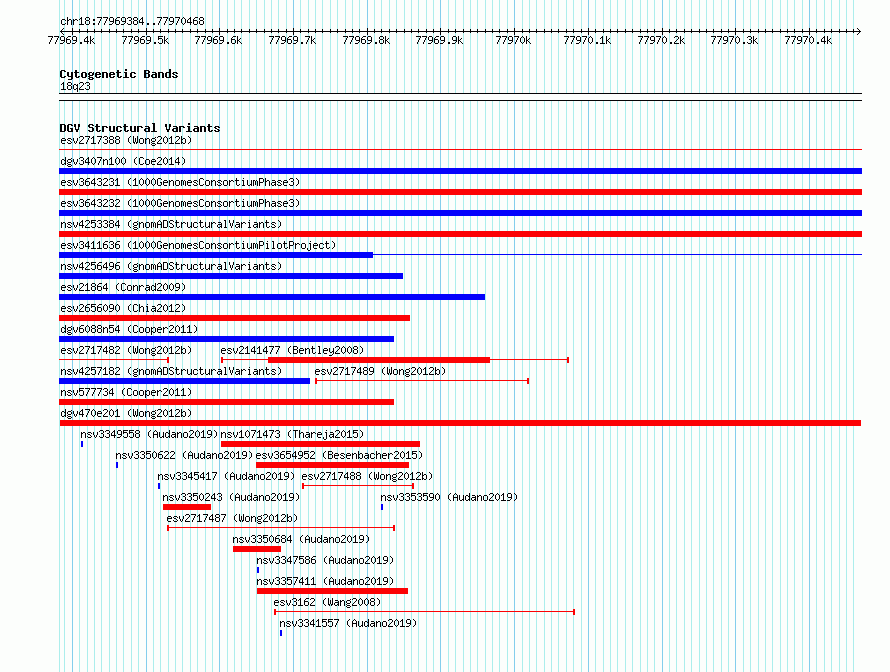
Task: Click nsv3350684 (Audano2019) label
Action: [x=301, y=539]
